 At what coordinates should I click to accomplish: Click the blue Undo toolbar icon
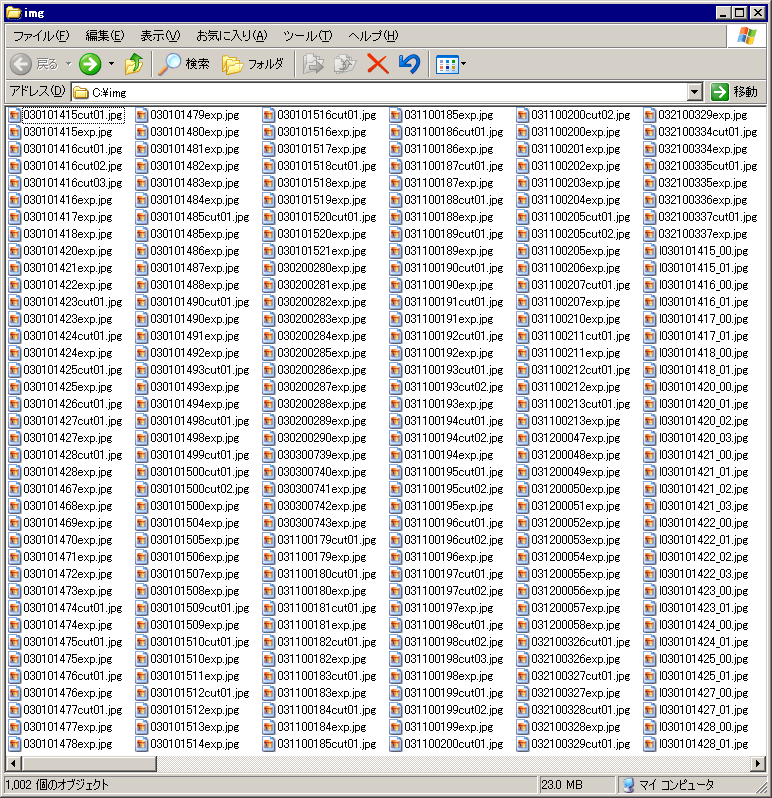[x=408, y=64]
